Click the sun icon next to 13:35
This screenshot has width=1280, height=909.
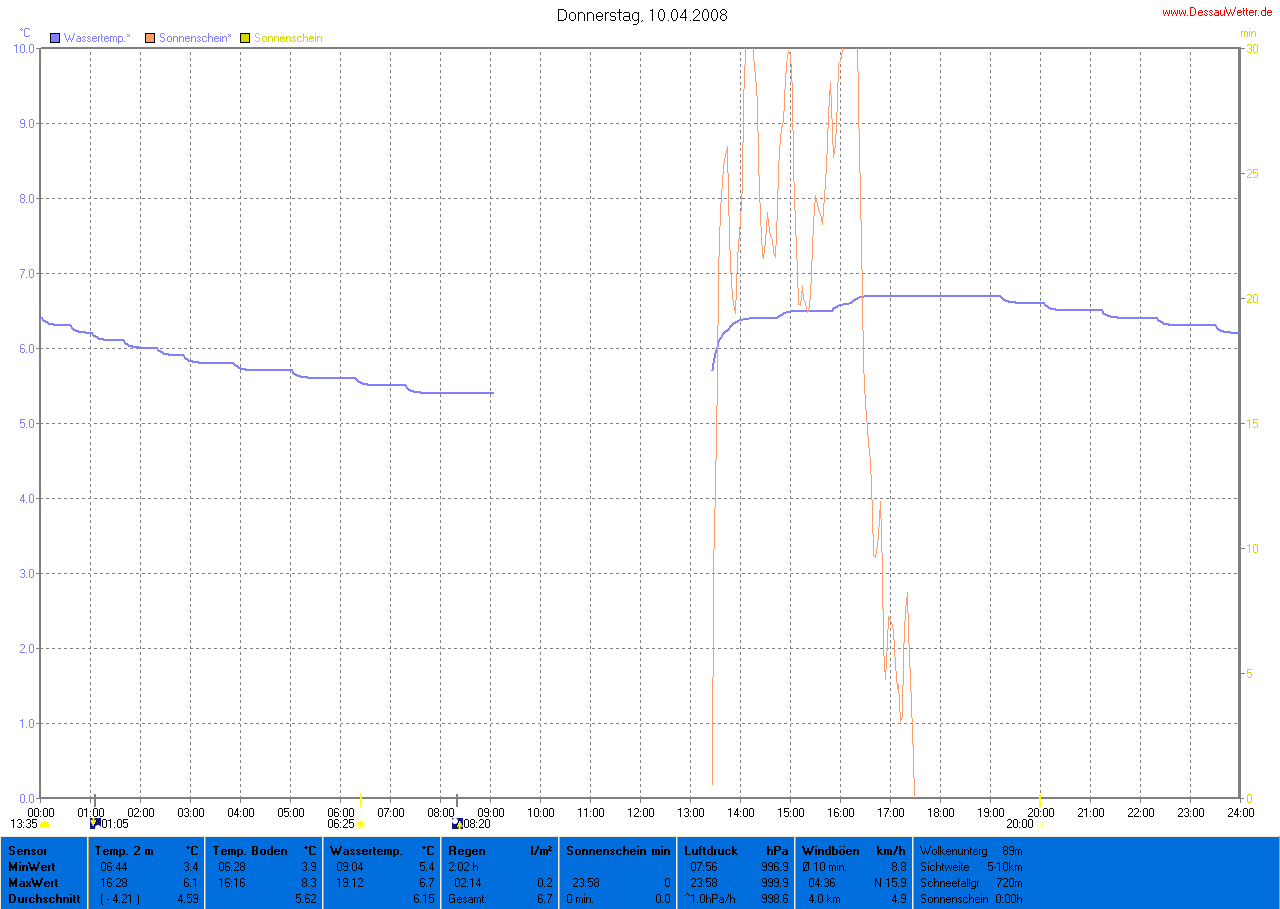pos(45,824)
